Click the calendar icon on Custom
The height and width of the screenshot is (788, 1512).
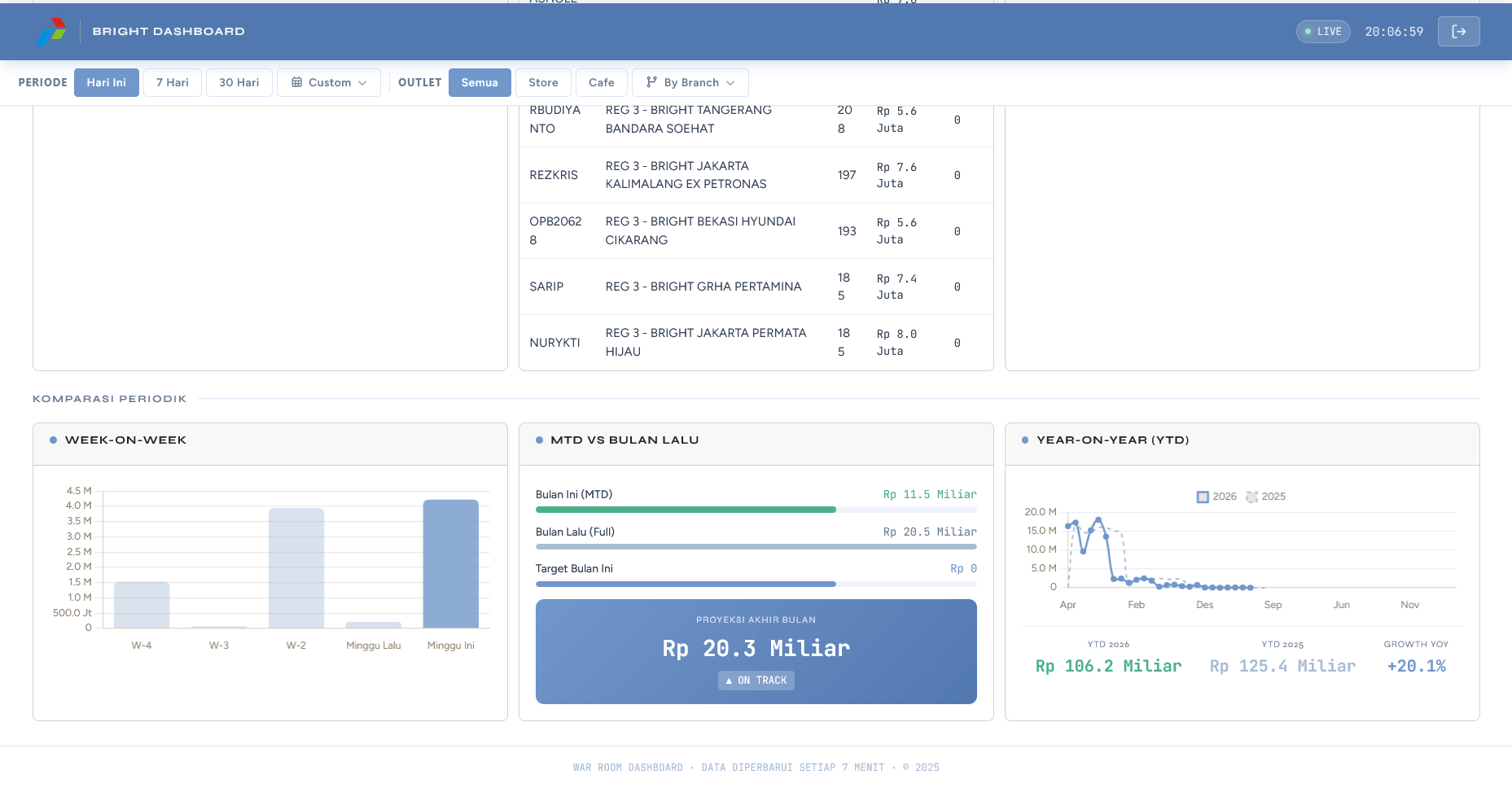[297, 82]
